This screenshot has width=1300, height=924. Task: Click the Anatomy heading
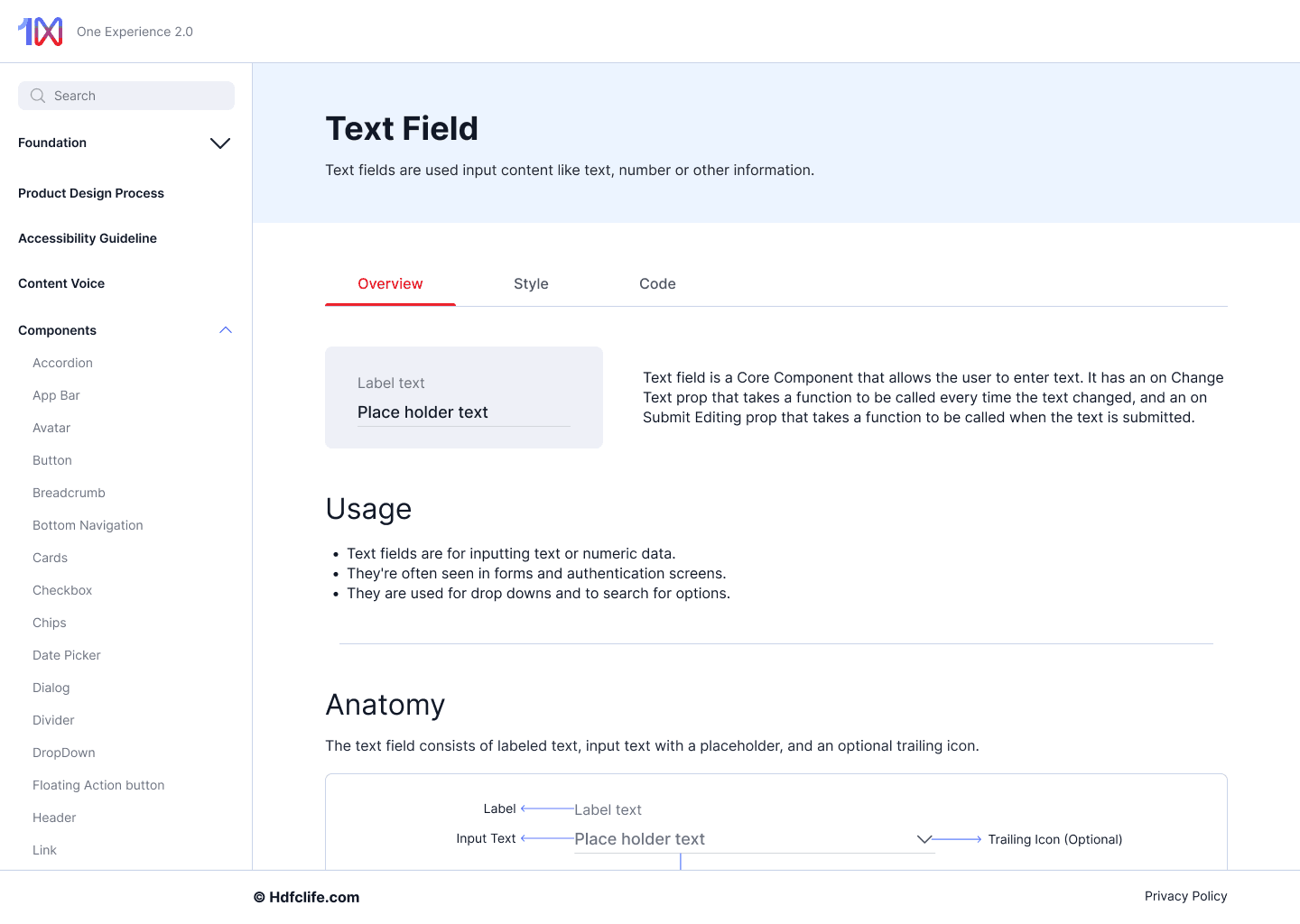point(385,705)
